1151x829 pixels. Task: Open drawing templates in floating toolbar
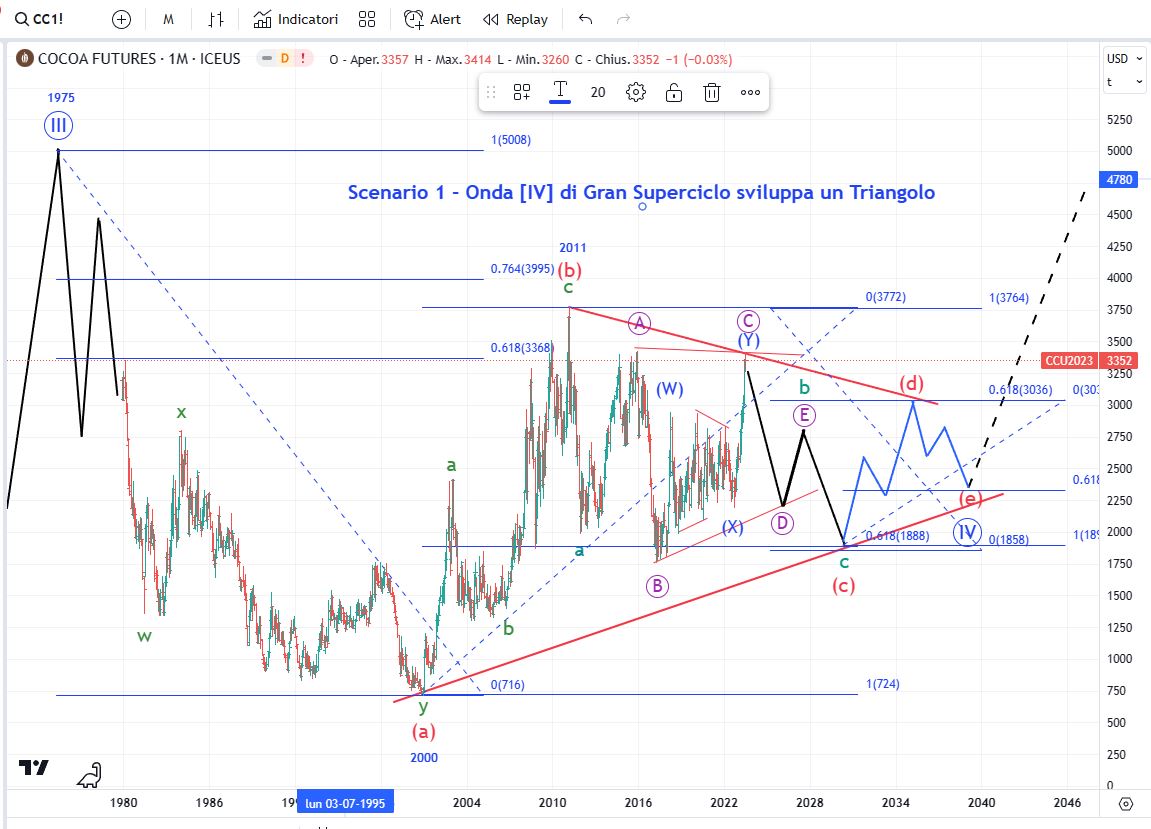click(522, 93)
